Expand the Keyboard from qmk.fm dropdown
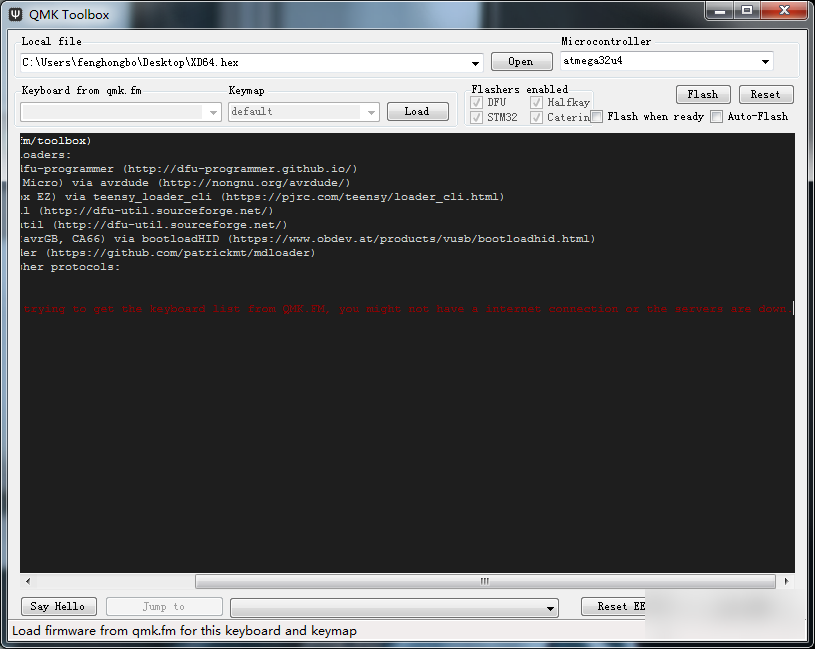This screenshot has height=649, width=815. 213,112
